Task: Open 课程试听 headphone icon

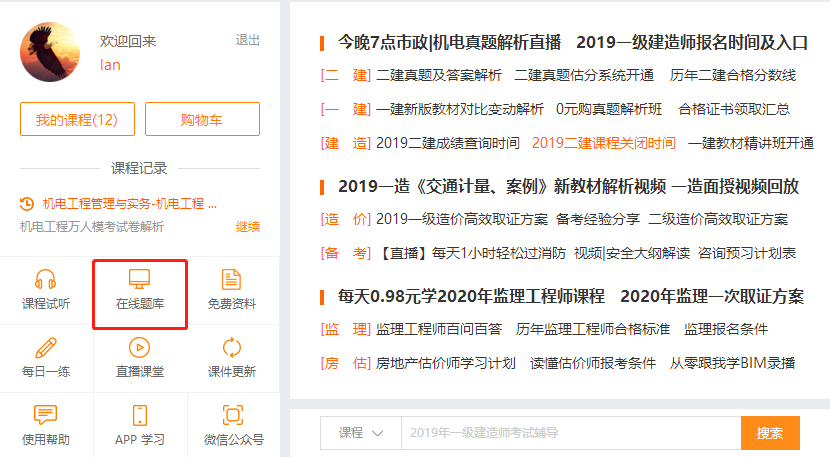Action: [x=46, y=280]
